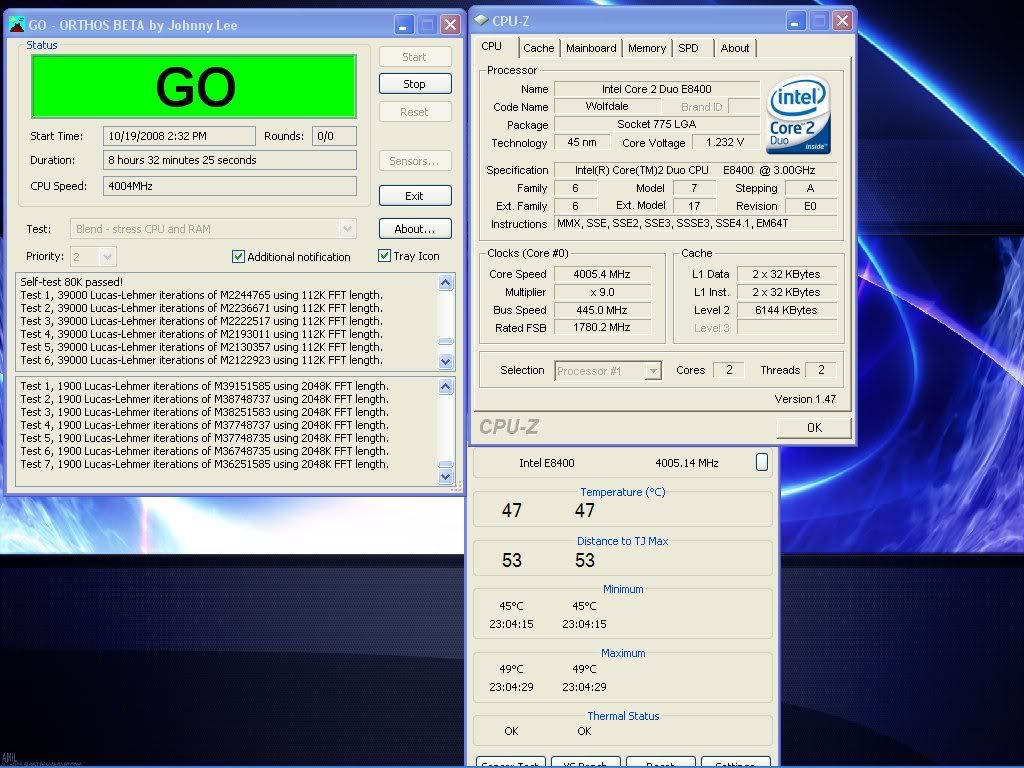Click the Core Speed value 4005.4 MHz

[602, 274]
